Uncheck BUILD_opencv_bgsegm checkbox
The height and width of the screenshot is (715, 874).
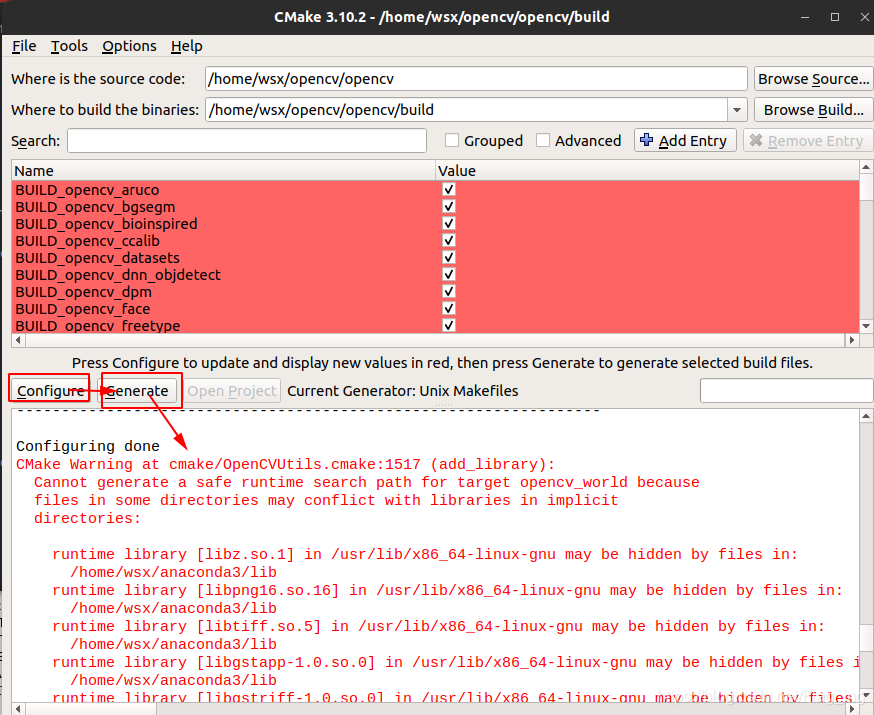point(449,206)
